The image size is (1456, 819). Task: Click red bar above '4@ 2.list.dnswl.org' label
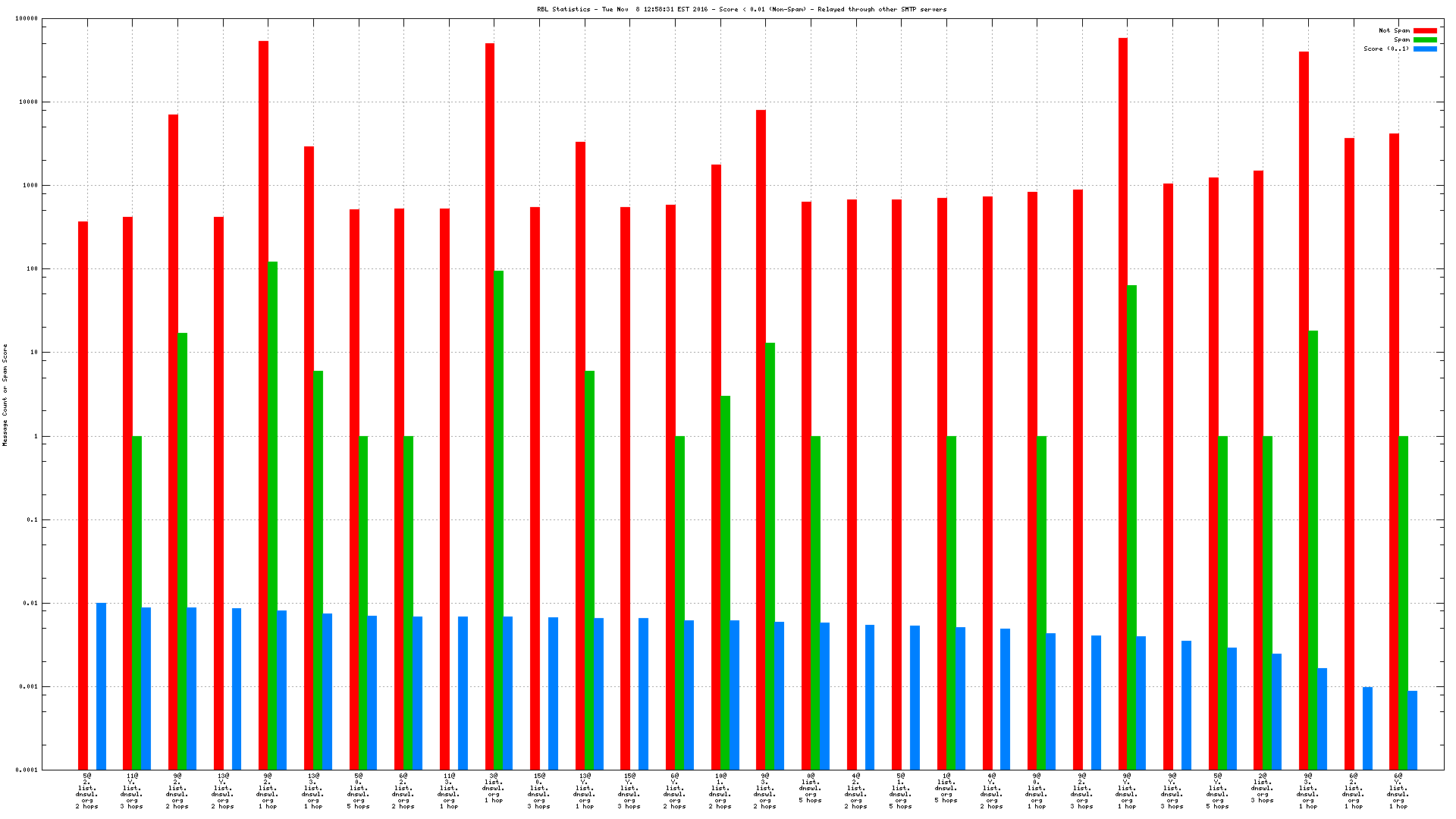[852, 484]
